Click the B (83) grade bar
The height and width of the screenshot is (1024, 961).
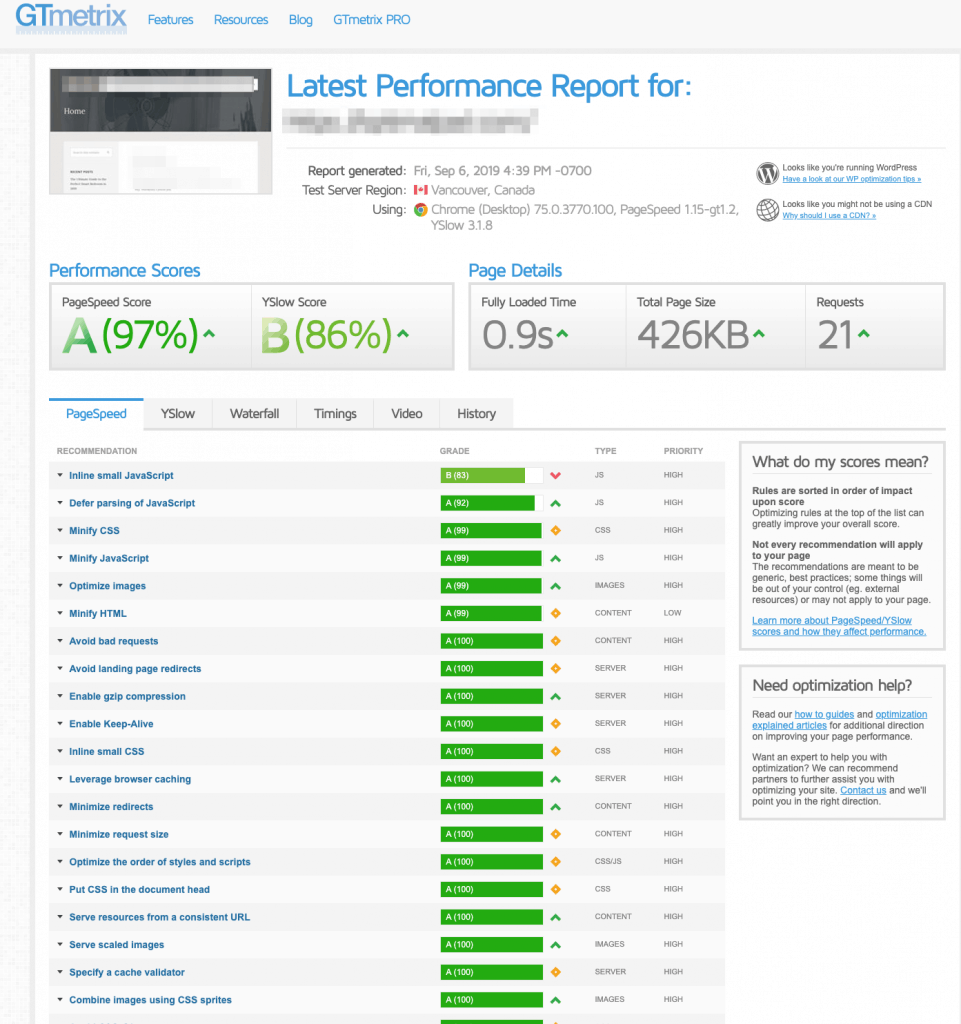click(492, 475)
